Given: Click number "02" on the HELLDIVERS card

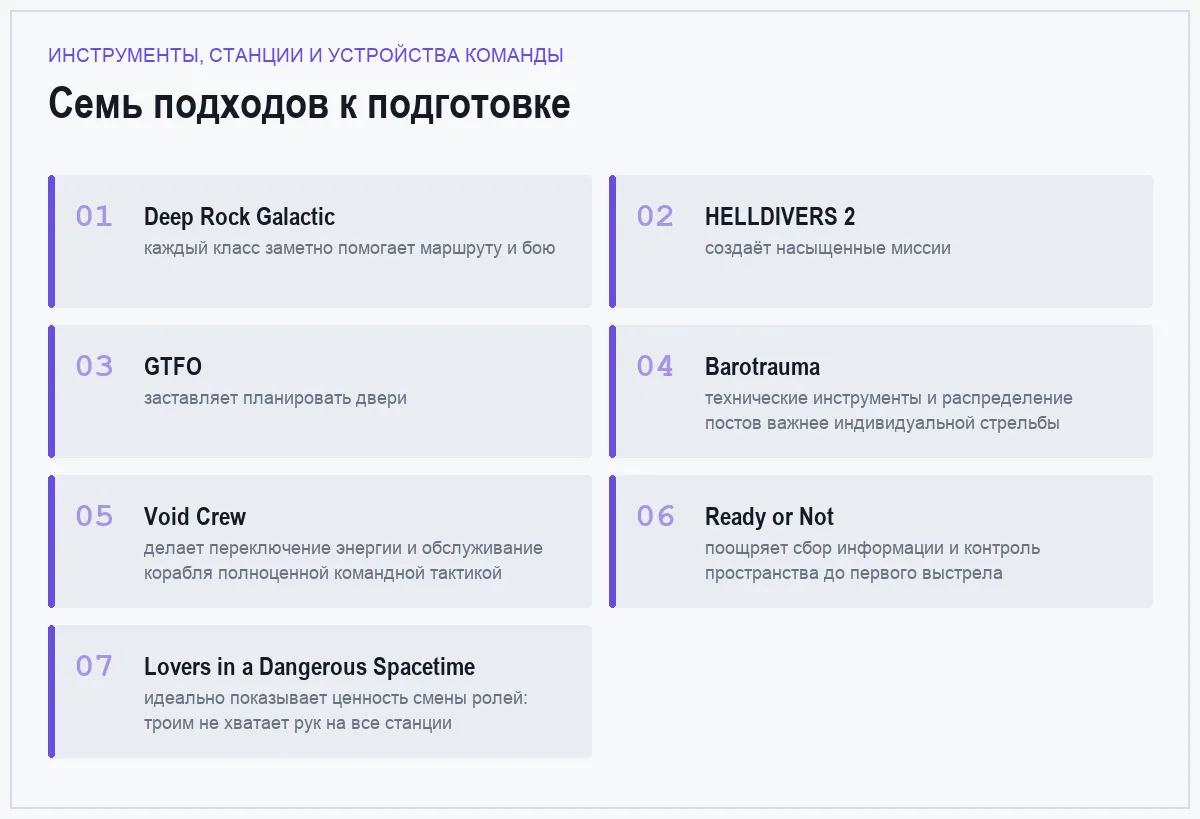Looking at the screenshot, I should [x=655, y=216].
